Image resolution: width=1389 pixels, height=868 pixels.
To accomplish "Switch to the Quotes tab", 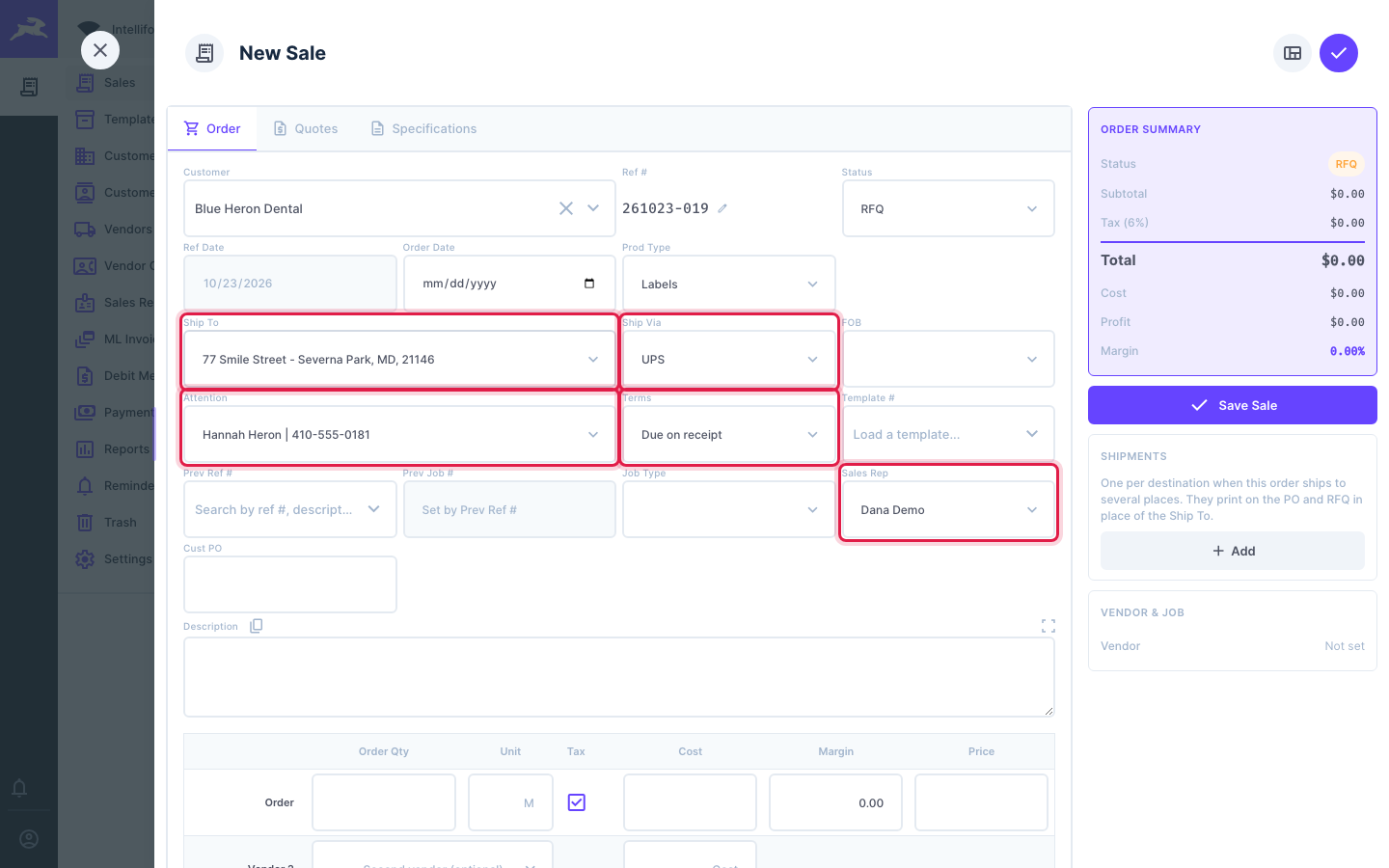I will (306, 128).
